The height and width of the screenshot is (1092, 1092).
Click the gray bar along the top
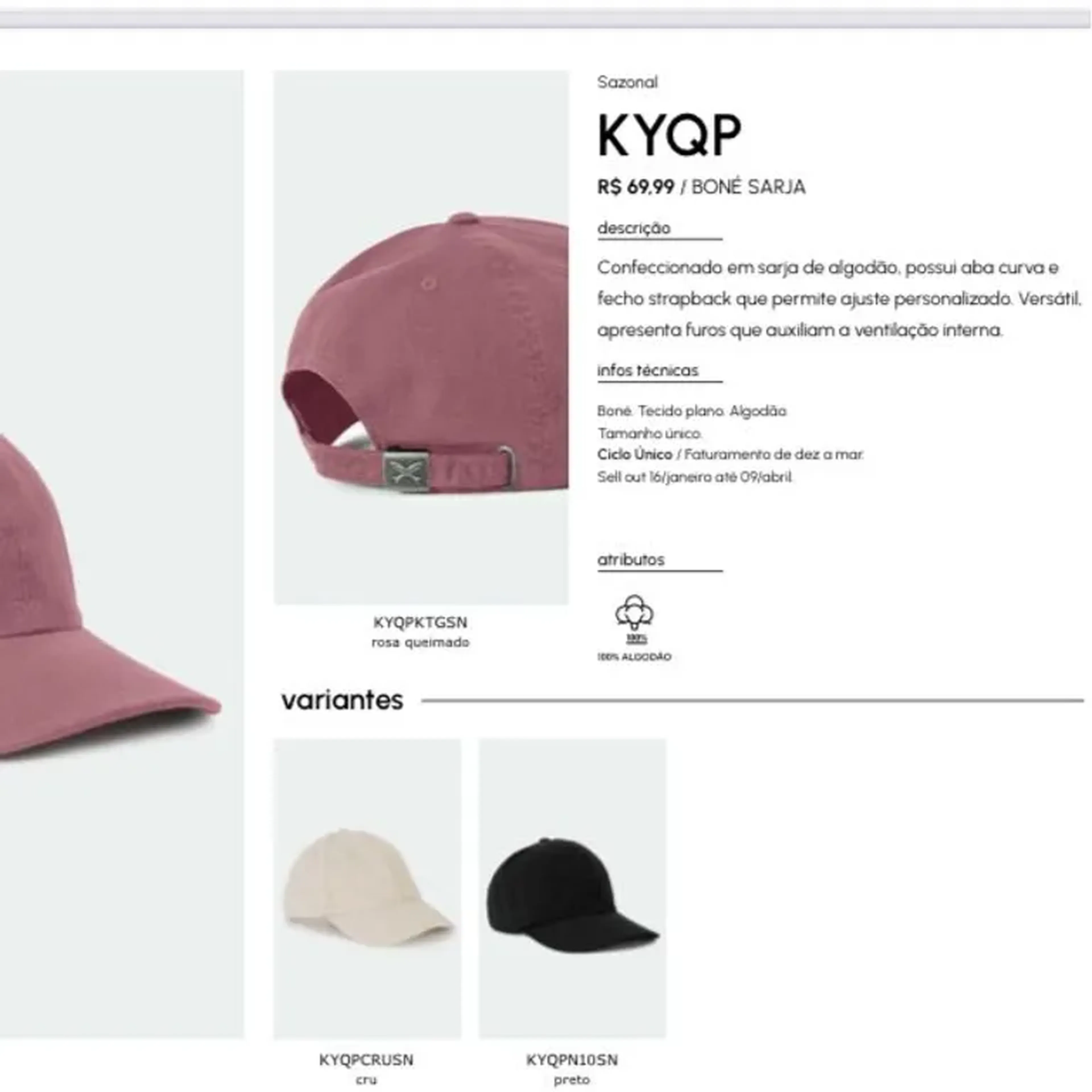pos(546,18)
